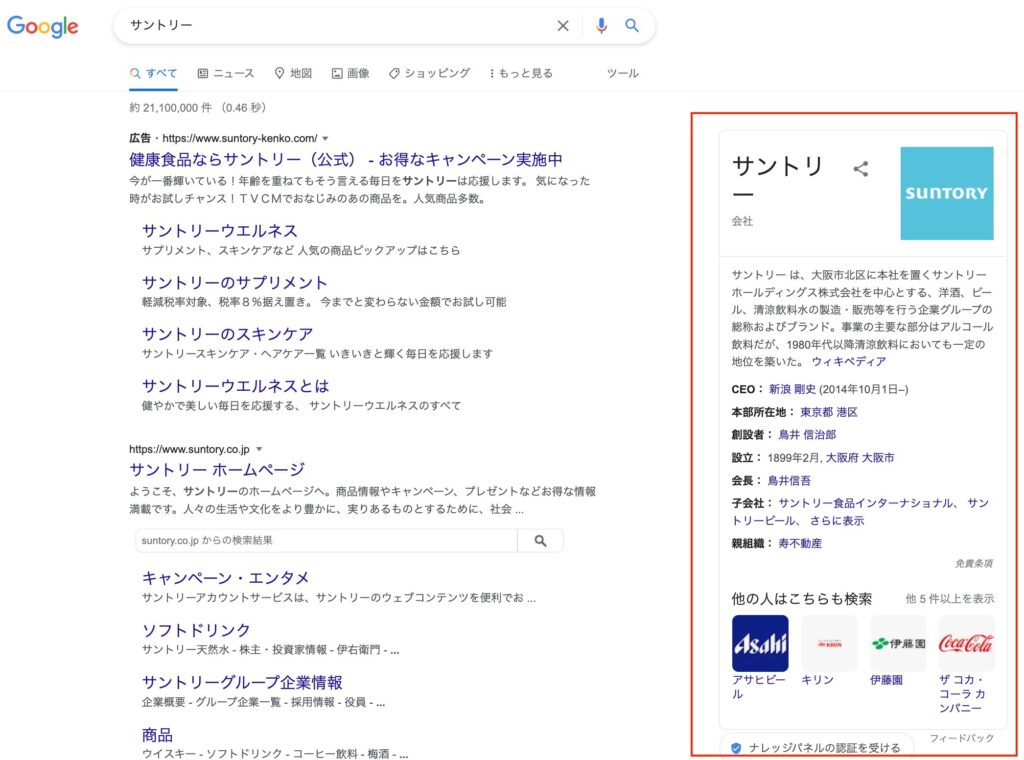Open the Suntory logo image
1024x760 pixels.
[x=946, y=193]
